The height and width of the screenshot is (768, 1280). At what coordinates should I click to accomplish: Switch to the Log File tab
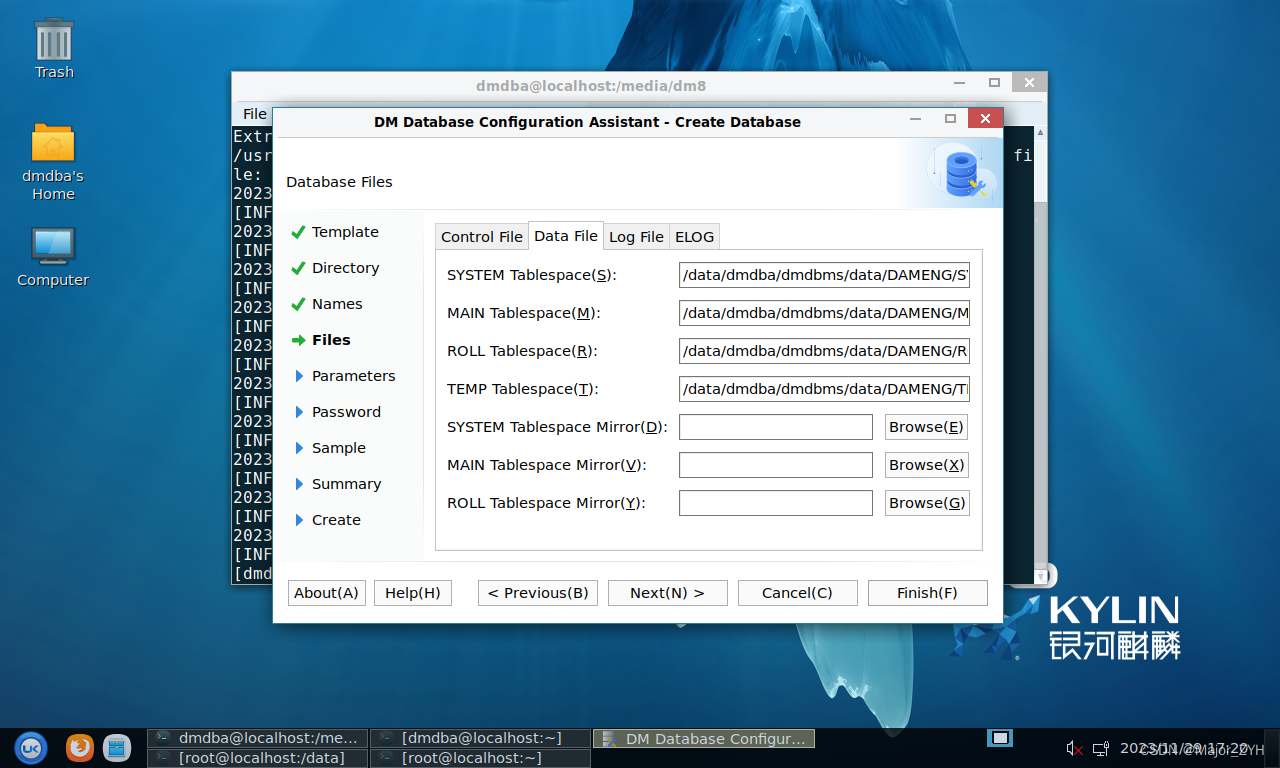point(636,237)
